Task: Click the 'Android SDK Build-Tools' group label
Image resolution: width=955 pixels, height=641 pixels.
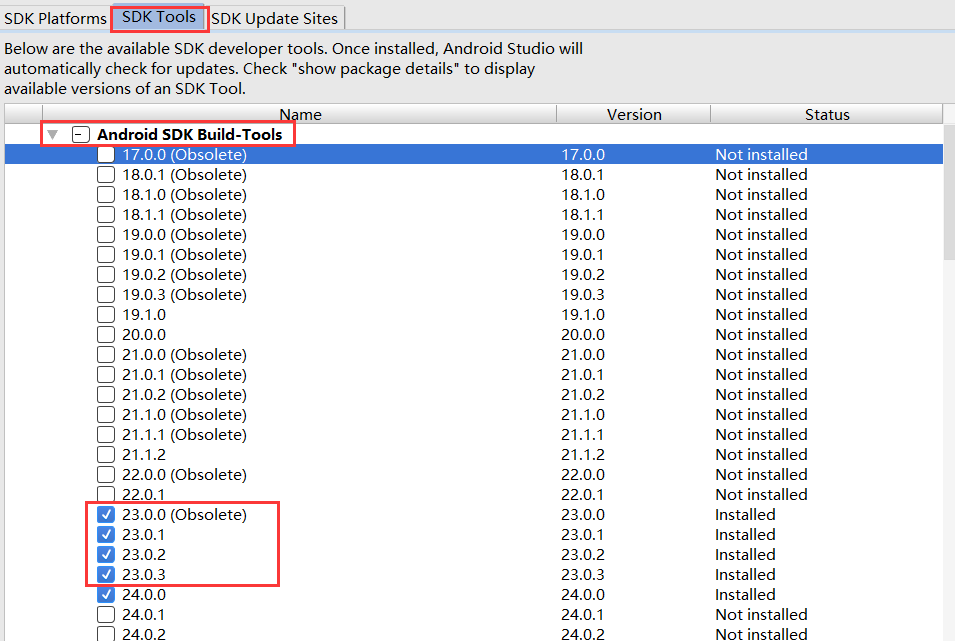Action: coord(190,135)
